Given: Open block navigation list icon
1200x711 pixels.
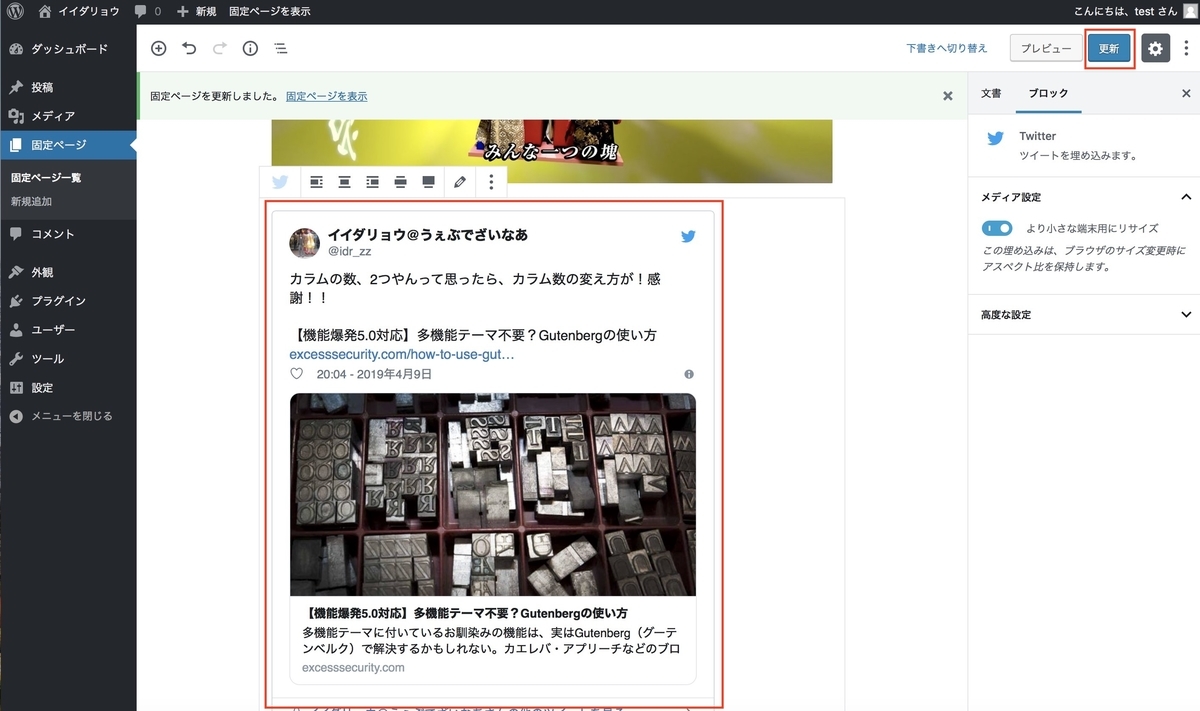Looking at the screenshot, I should pos(281,48).
